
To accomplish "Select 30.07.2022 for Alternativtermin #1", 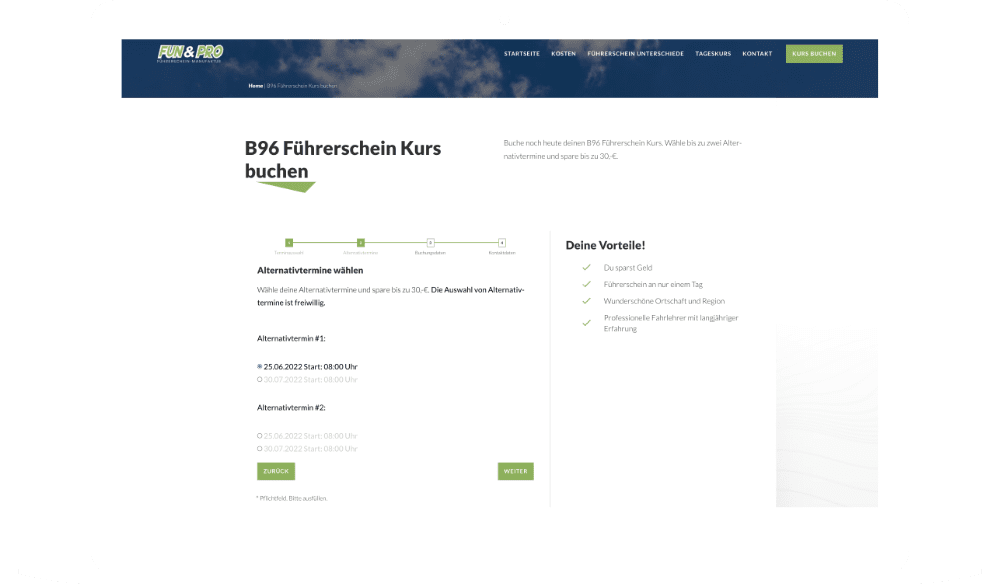I will pyautogui.click(x=260, y=379).
